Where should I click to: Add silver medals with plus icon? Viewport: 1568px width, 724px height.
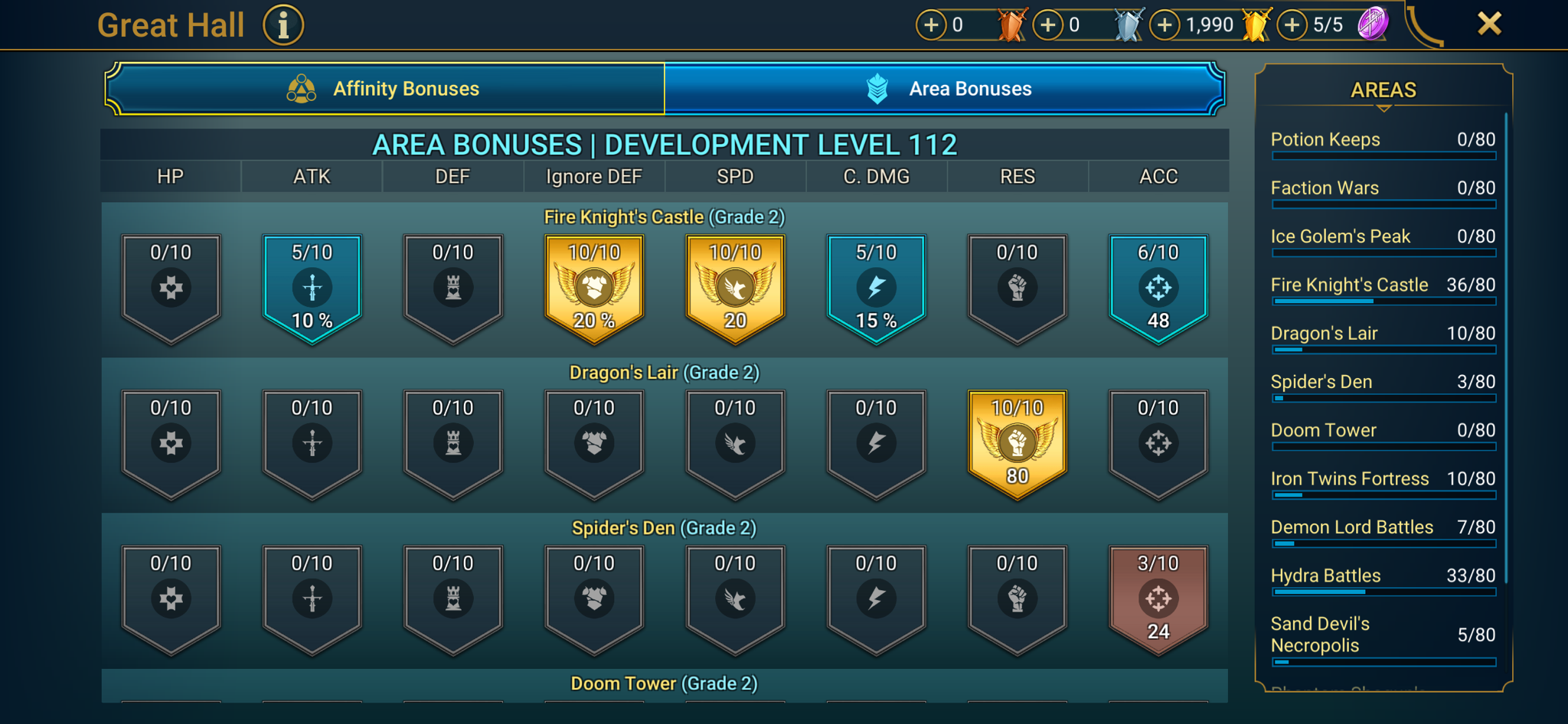(1048, 25)
